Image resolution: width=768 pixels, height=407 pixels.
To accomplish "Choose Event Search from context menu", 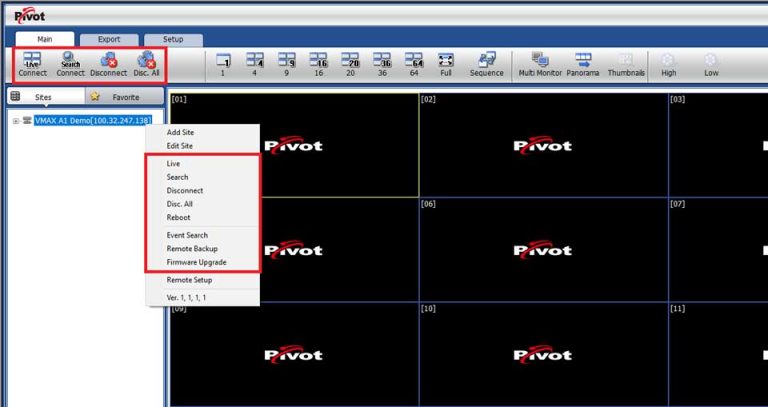I will point(187,235).
